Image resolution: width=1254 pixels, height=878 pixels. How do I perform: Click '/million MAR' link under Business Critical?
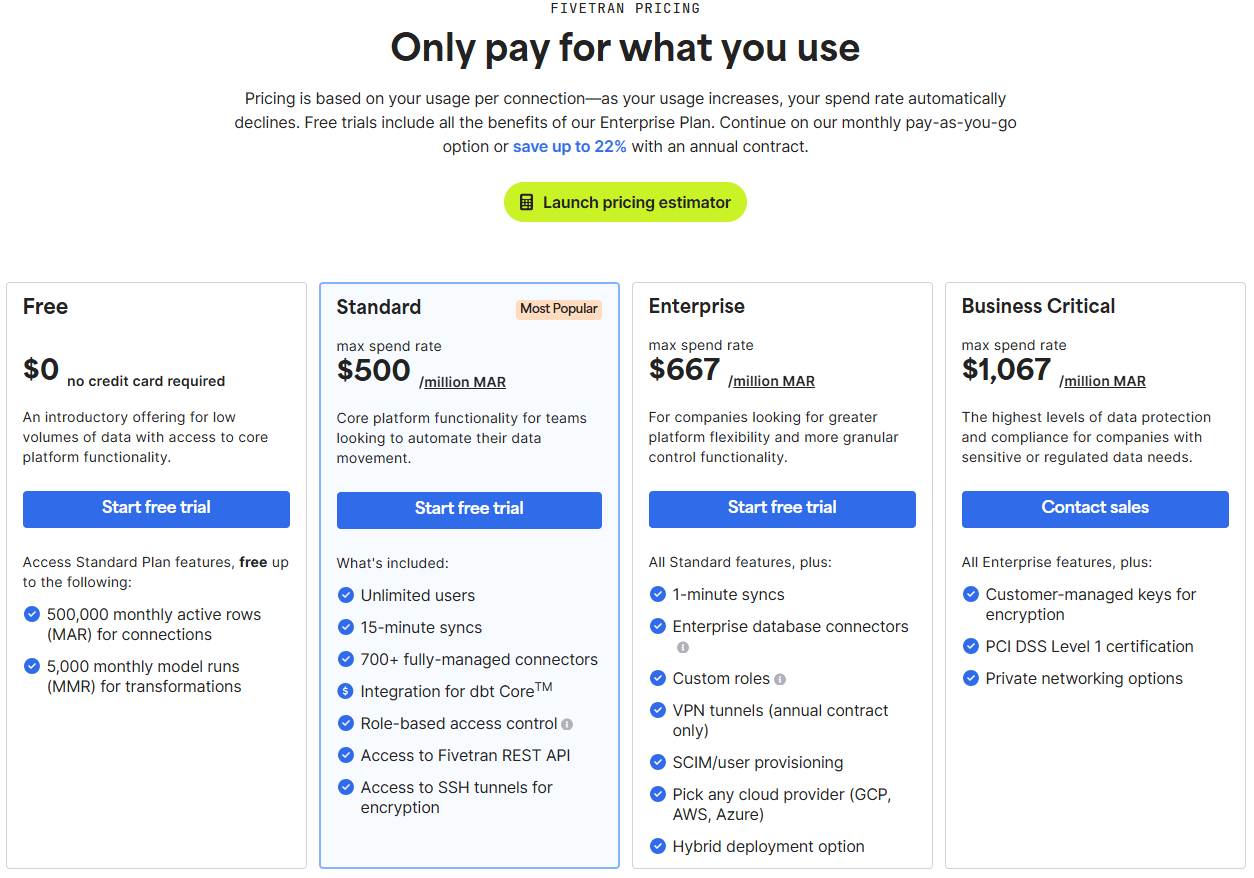[1103, 381]
